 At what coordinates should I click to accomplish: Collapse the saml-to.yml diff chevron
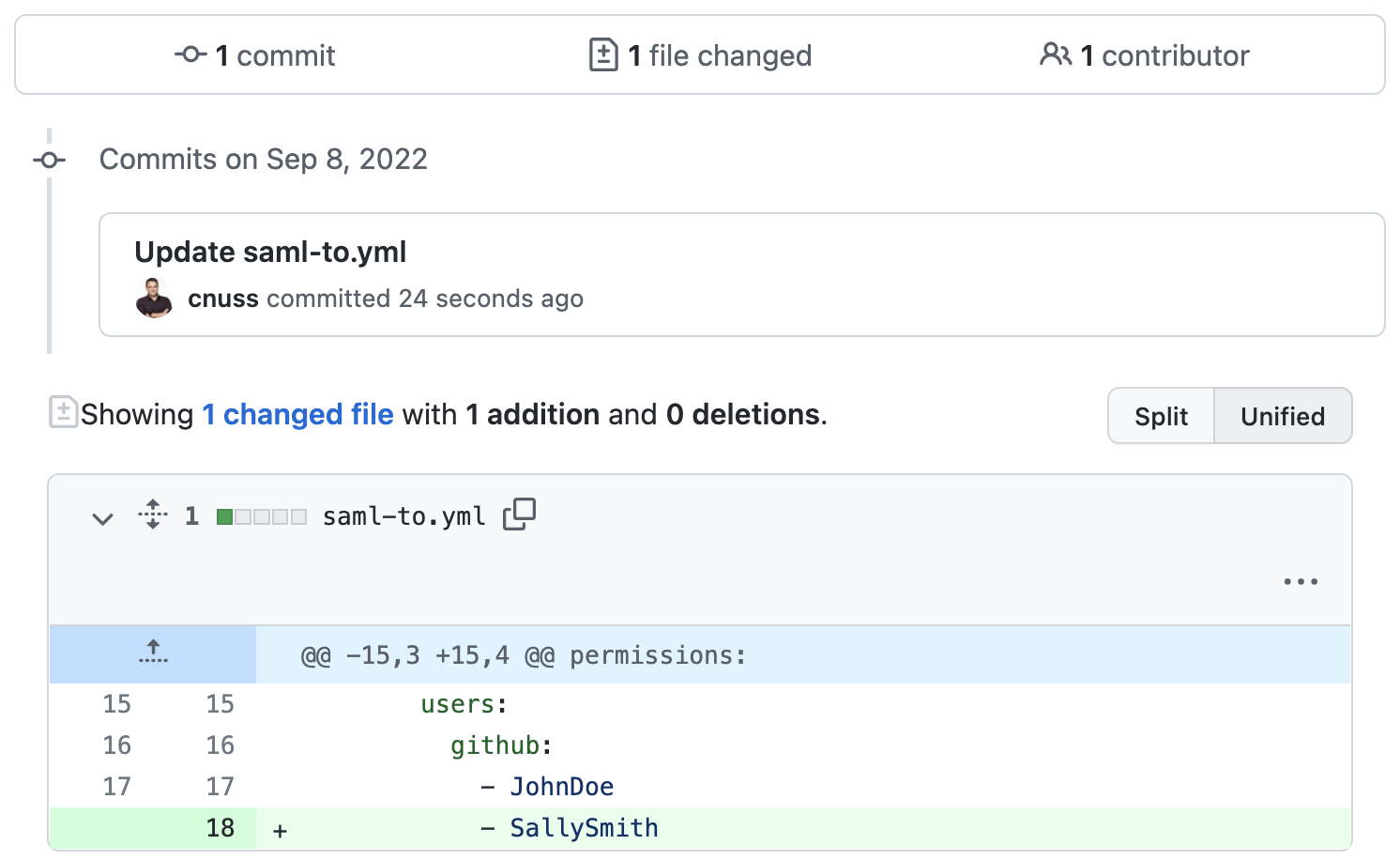(x=102, y=517)
